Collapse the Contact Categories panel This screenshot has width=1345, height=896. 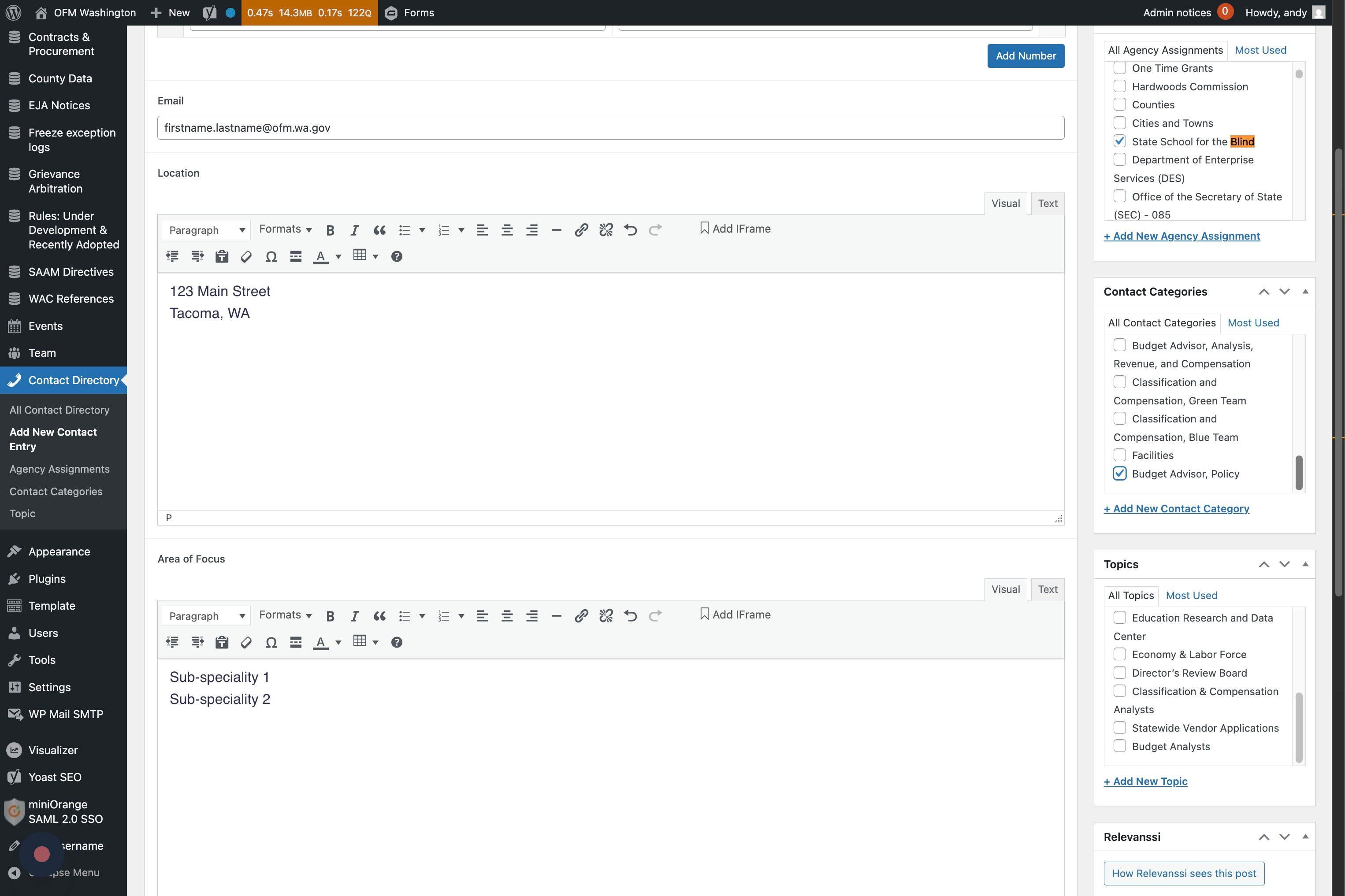coord(1305,292)
